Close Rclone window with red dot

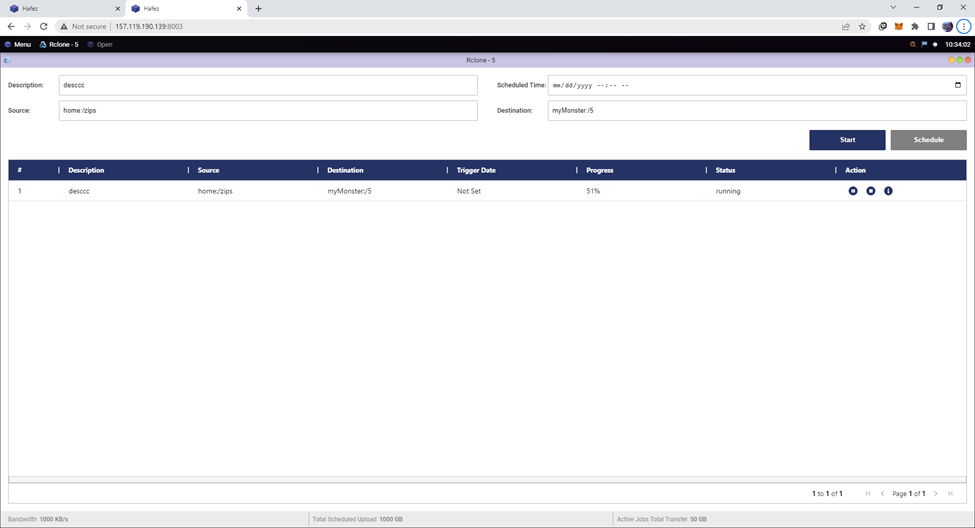[968, 60]
